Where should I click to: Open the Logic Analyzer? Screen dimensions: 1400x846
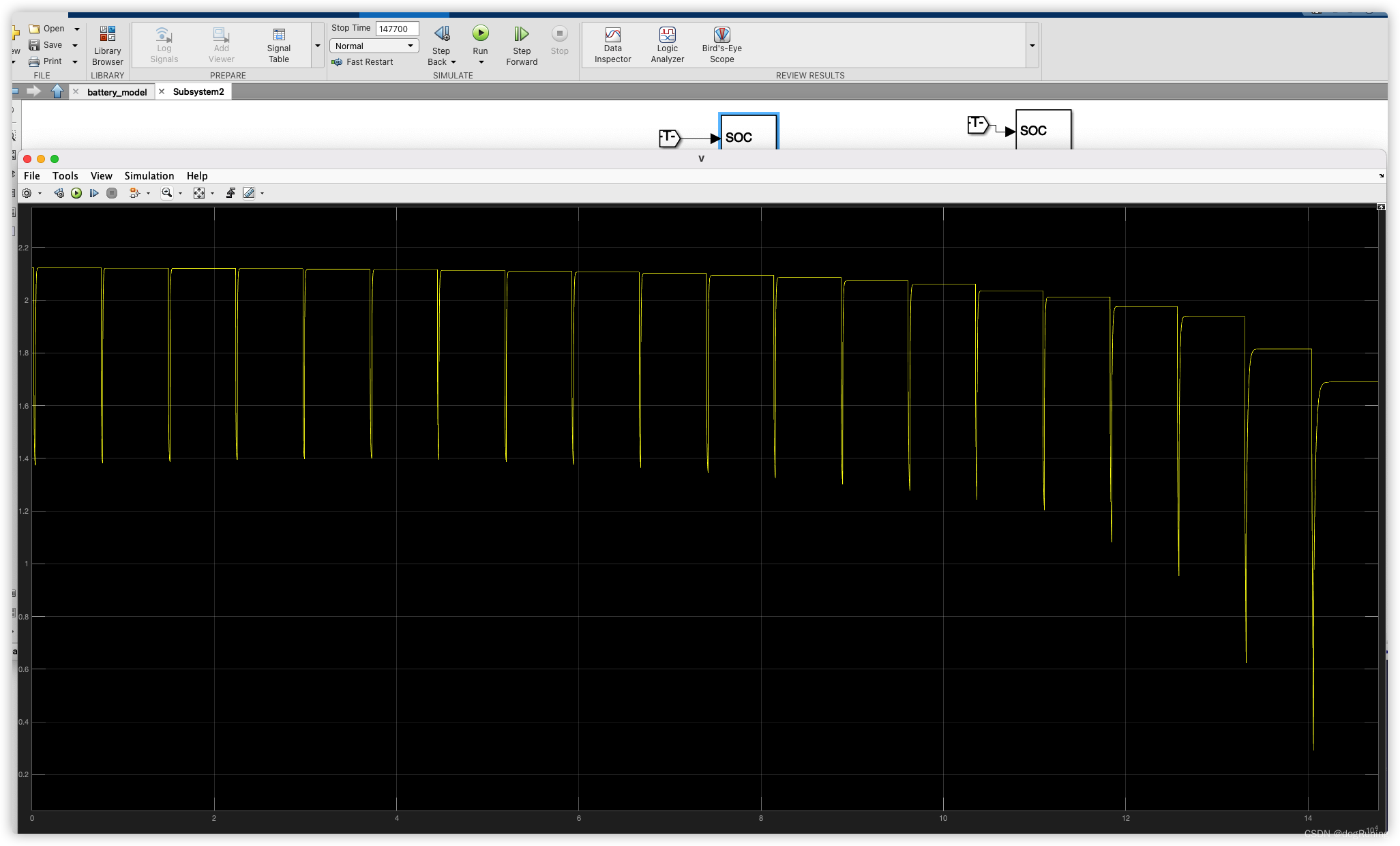point(667,44)
